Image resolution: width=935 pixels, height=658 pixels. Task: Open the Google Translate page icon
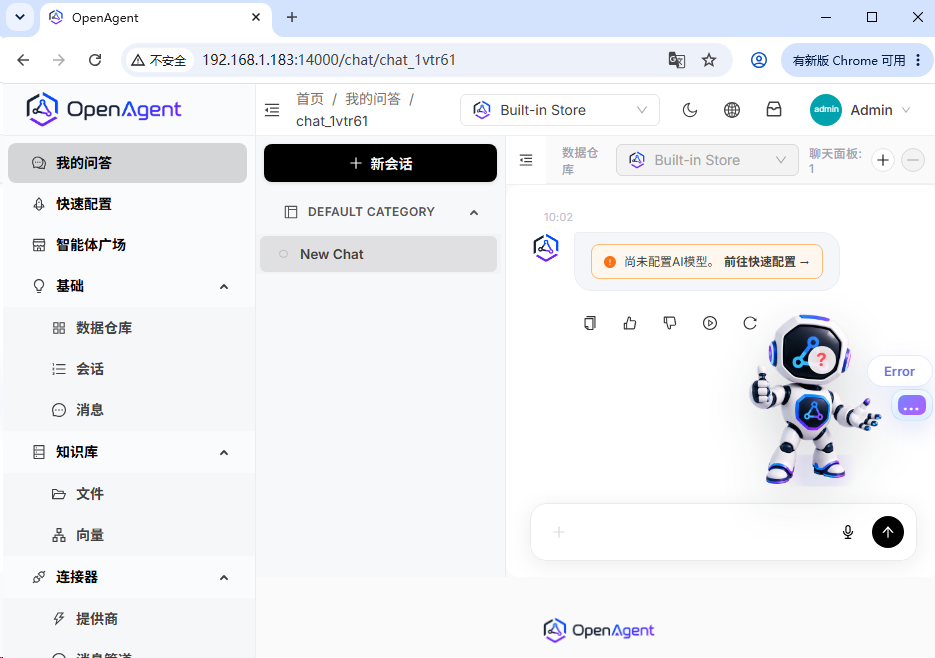coord(676,60)
